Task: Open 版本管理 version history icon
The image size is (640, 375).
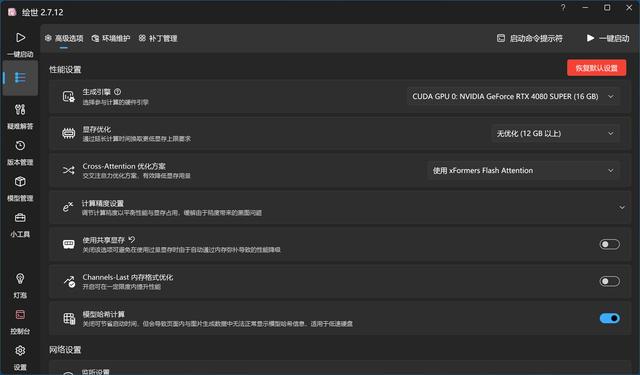Action: (x=20, y=146)
